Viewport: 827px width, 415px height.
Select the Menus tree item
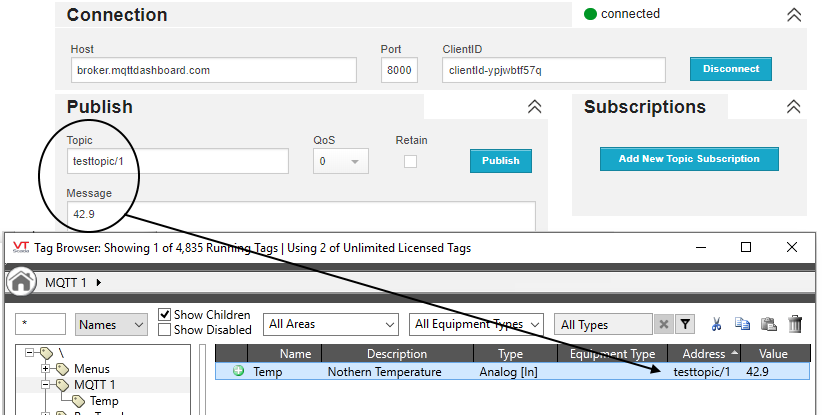coord(92,369)
